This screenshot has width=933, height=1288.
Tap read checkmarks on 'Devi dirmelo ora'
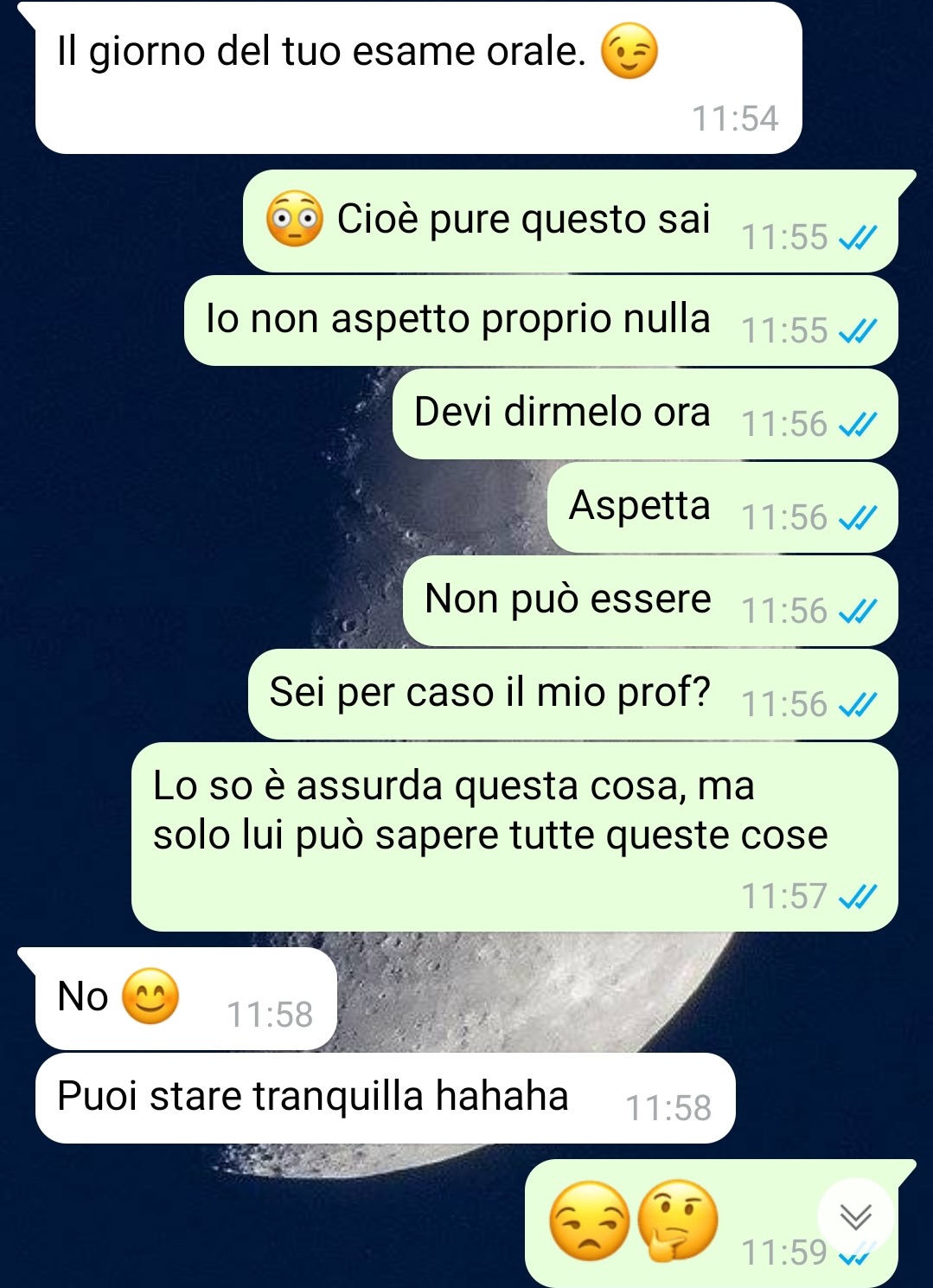click(x=858, y=424)
